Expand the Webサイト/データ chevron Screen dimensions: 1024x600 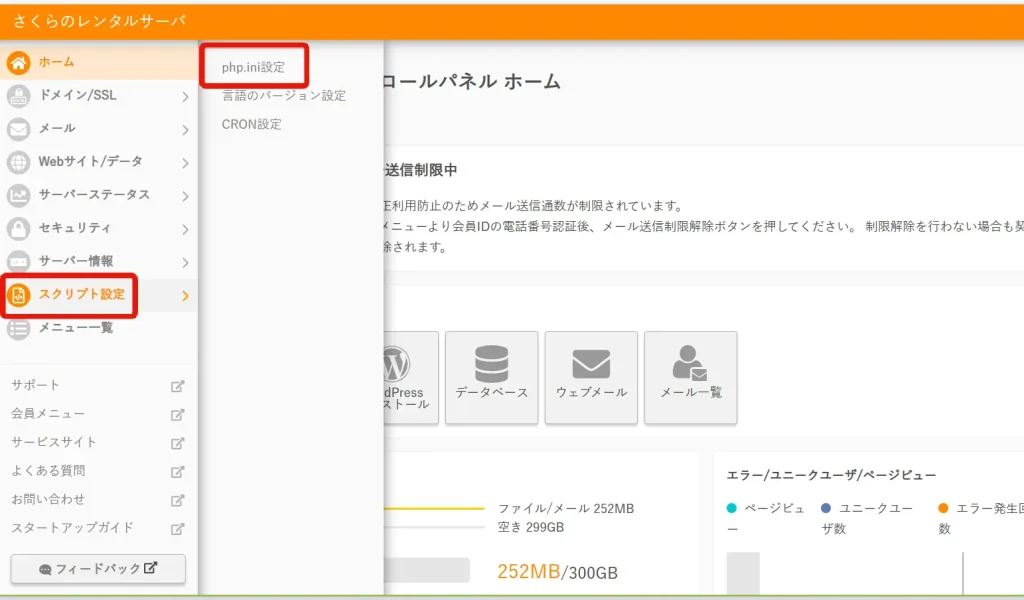[x=185, y=163]
